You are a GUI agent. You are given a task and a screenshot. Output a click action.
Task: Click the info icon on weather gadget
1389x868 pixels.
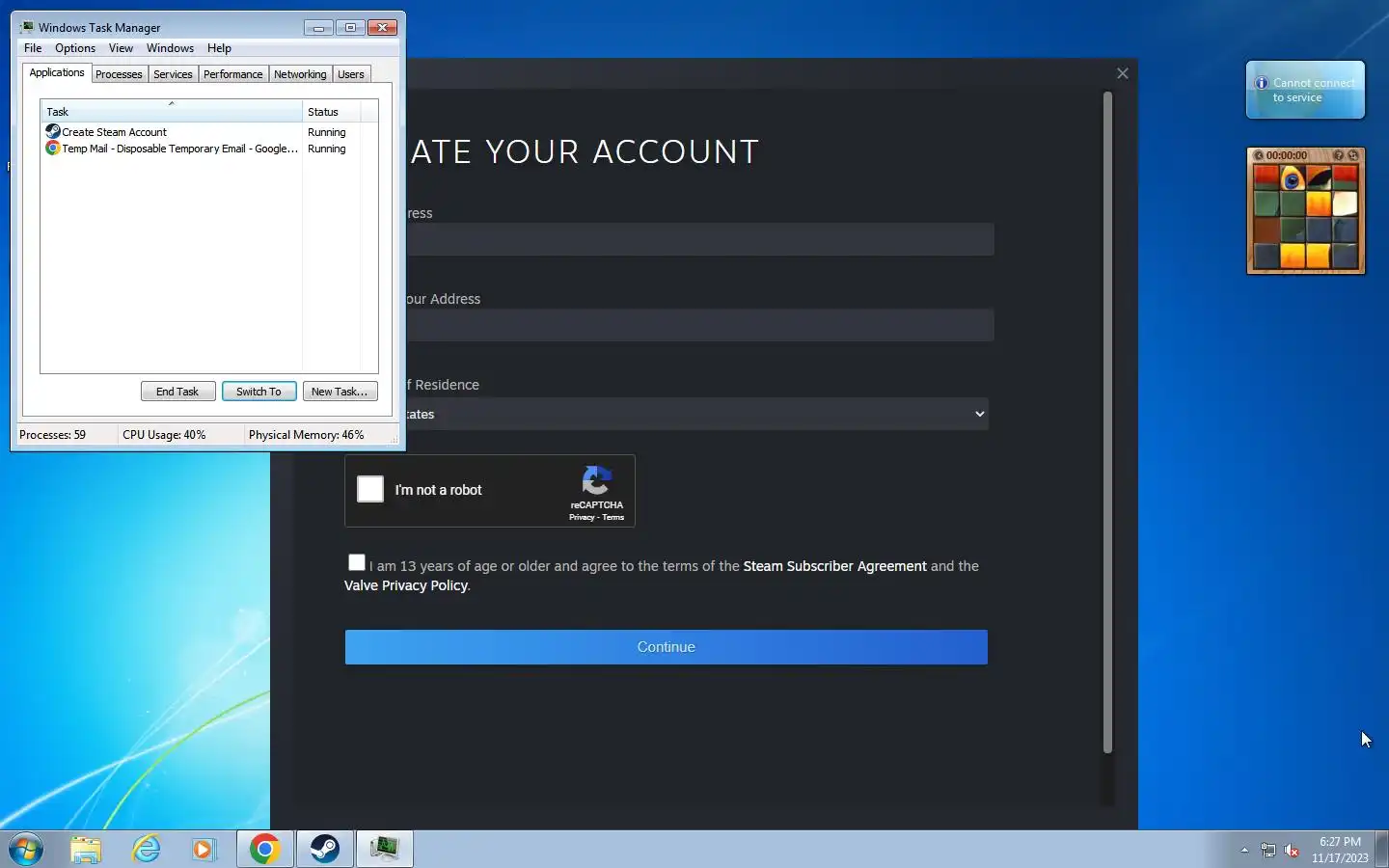(1261, 83)
